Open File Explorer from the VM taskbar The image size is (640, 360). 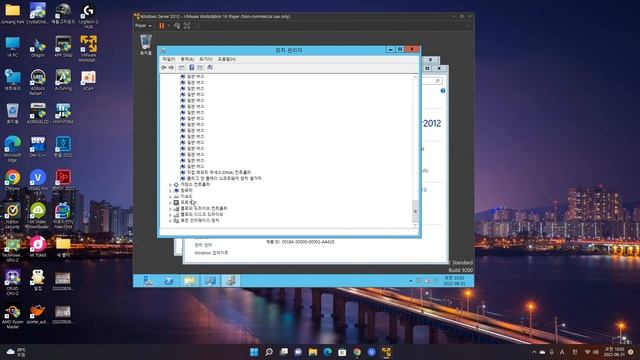189,281
